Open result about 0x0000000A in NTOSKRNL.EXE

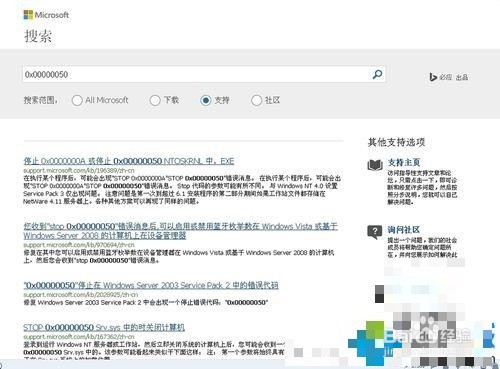129,161
